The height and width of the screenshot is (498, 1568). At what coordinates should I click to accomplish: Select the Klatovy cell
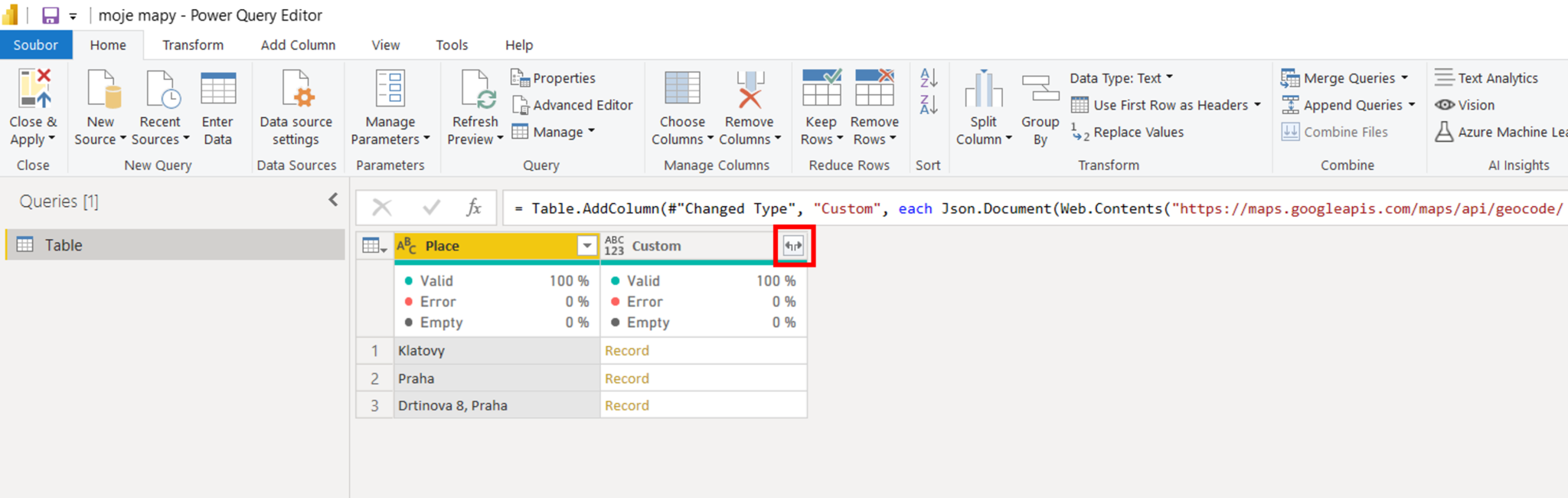point(497,350)
